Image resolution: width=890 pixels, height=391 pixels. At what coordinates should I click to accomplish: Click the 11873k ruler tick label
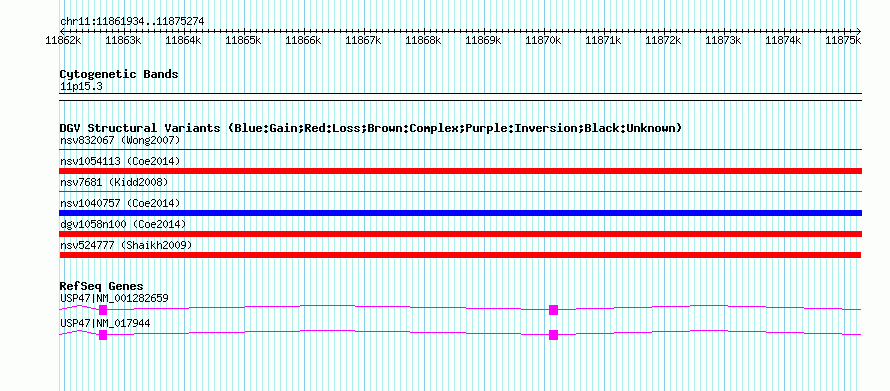click(x=723, y=40)
